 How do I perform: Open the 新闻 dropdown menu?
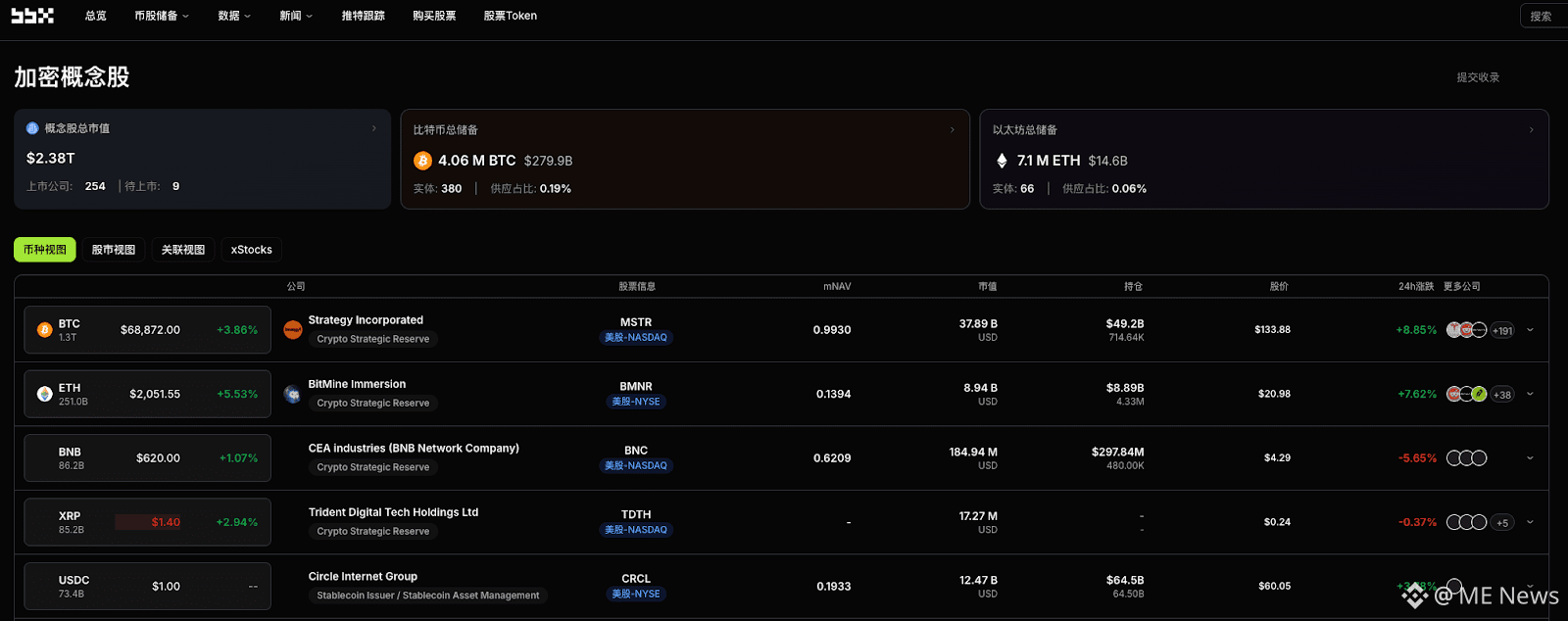[x=296, y=16]
